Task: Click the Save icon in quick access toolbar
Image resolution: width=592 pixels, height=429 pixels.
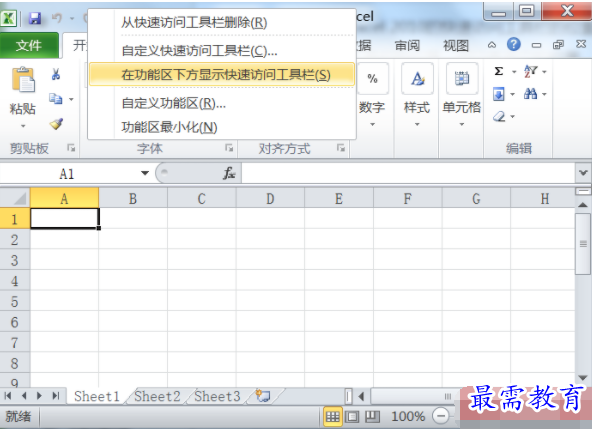Action: coord(35,18)
